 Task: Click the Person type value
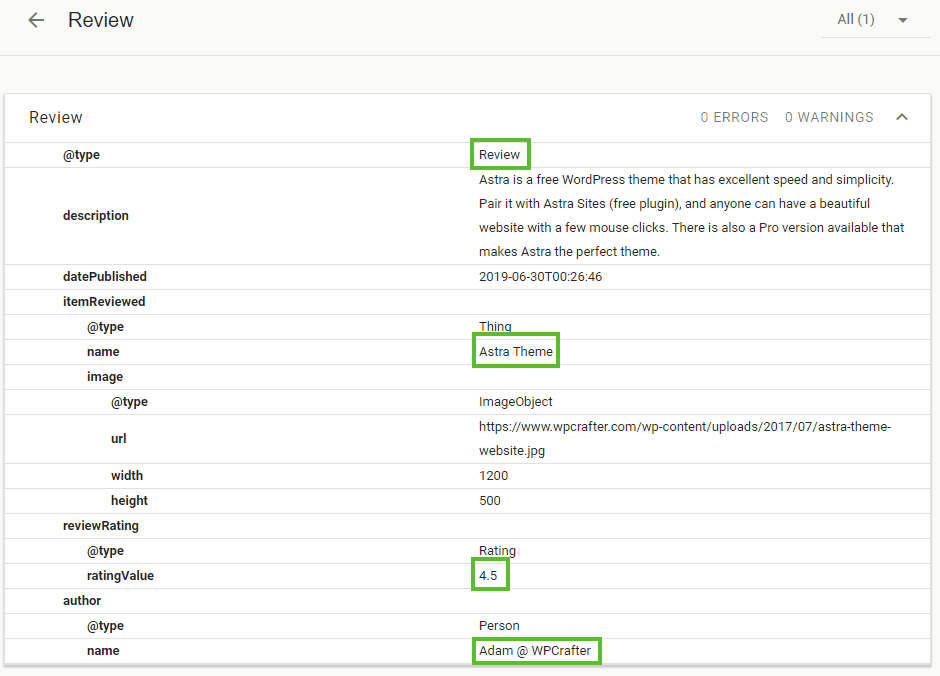click(499, 626)
